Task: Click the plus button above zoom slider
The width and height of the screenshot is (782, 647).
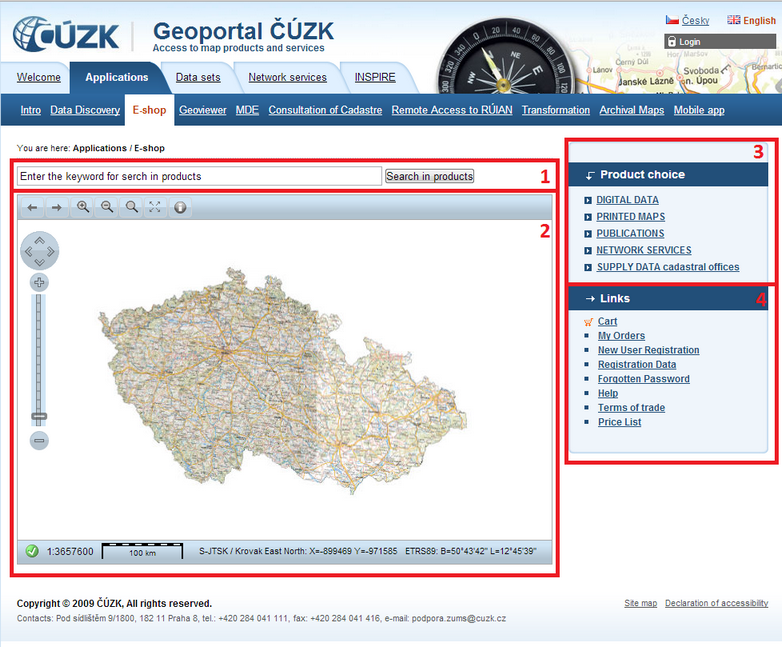Action: click(40, 282)
